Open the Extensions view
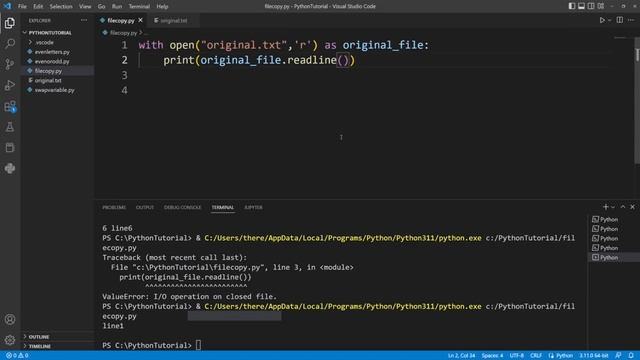This screenshot has height=360, width=640. tap(10, 106)
